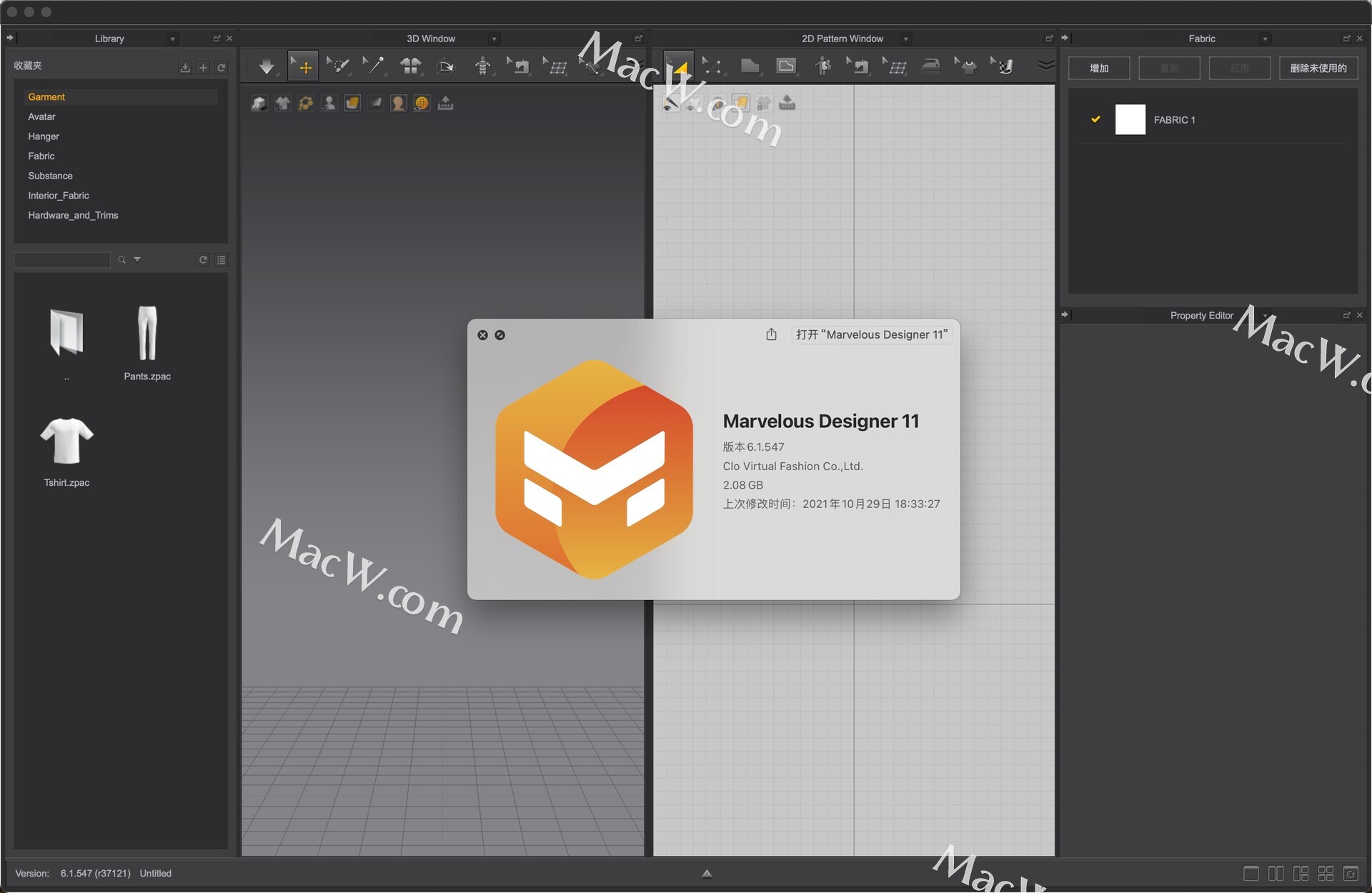Select the brush mesh selection tool in 3D toolbar

338,66
